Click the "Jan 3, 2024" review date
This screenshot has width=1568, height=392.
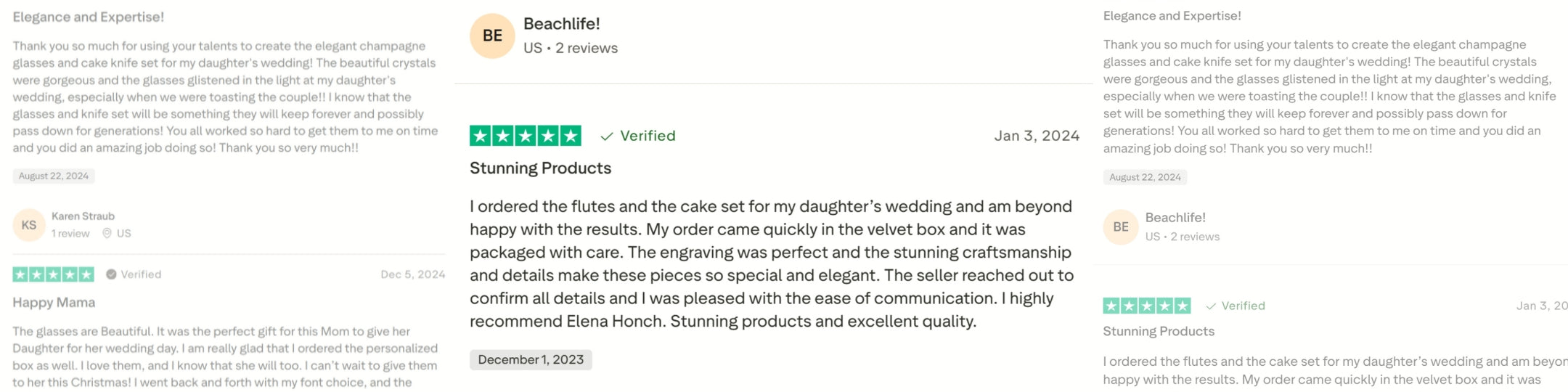pyautogui.click(x=1036, y=136)
